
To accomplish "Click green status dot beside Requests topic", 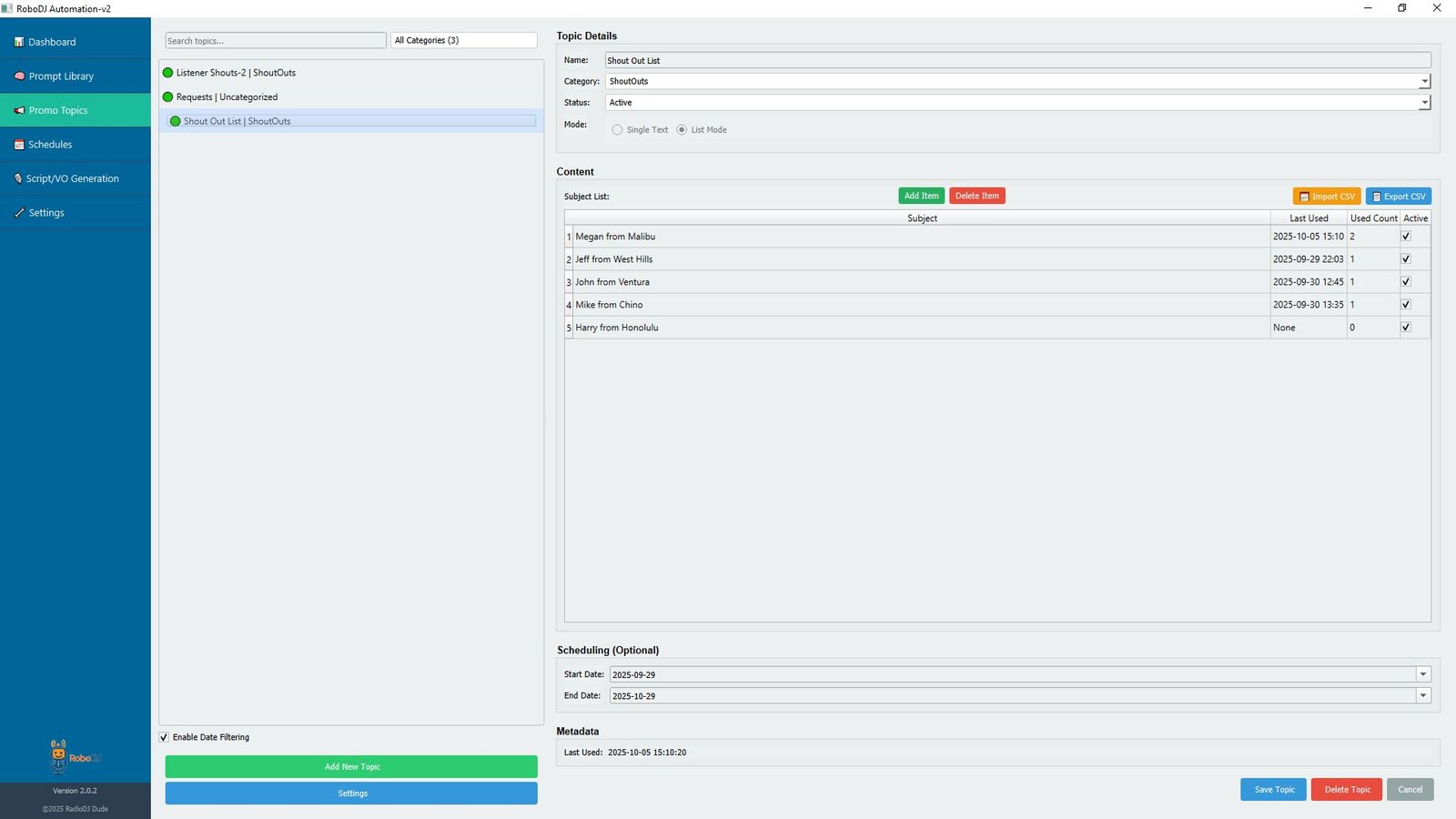I will (167, 97).
